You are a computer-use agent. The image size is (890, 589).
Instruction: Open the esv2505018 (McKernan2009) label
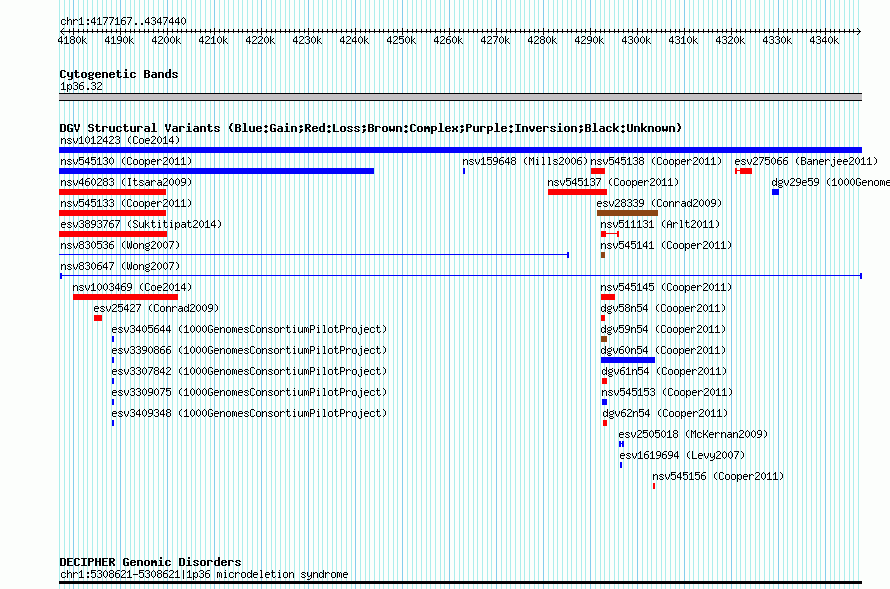pos(693,434)
